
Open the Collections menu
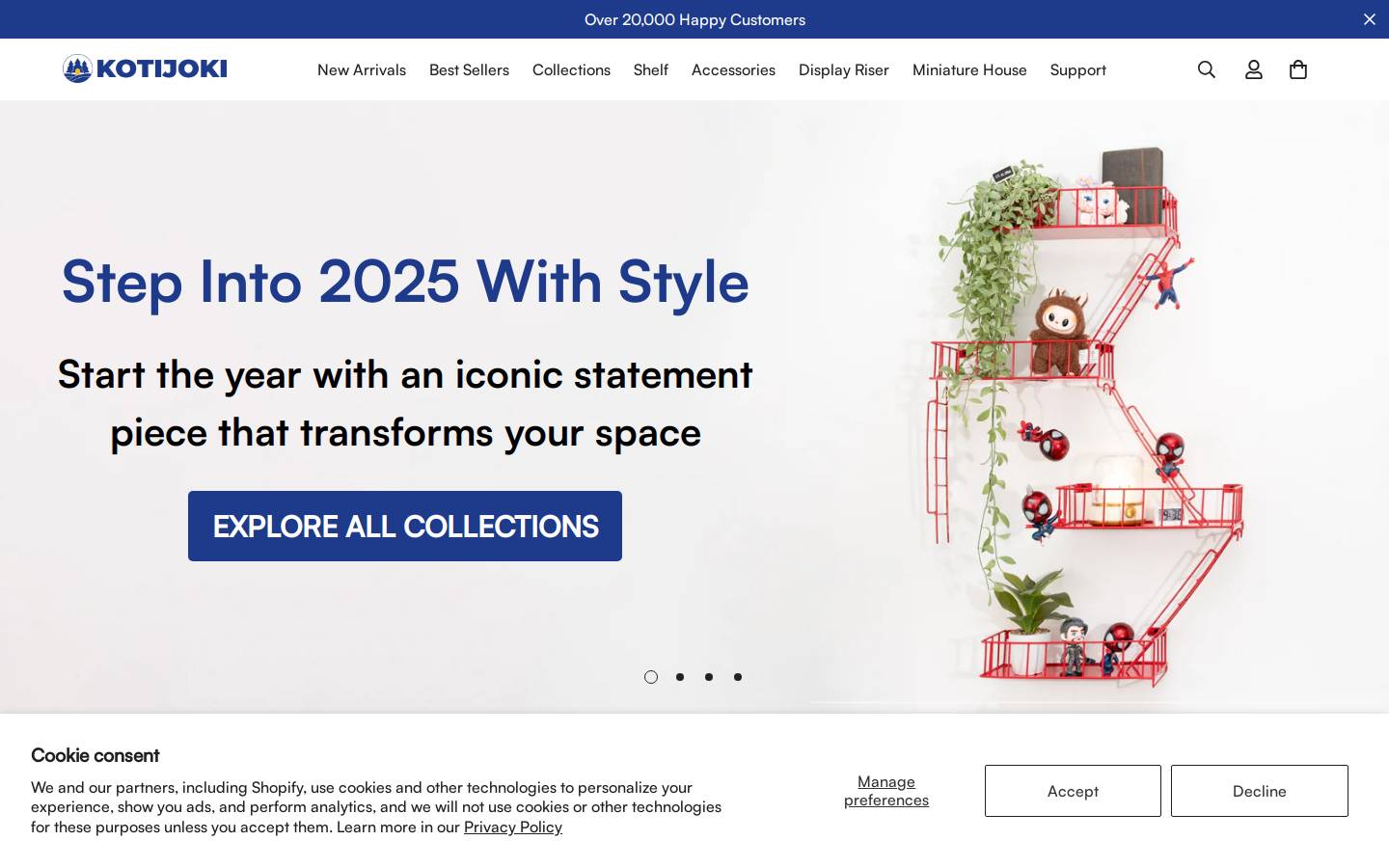pos(571,69)
